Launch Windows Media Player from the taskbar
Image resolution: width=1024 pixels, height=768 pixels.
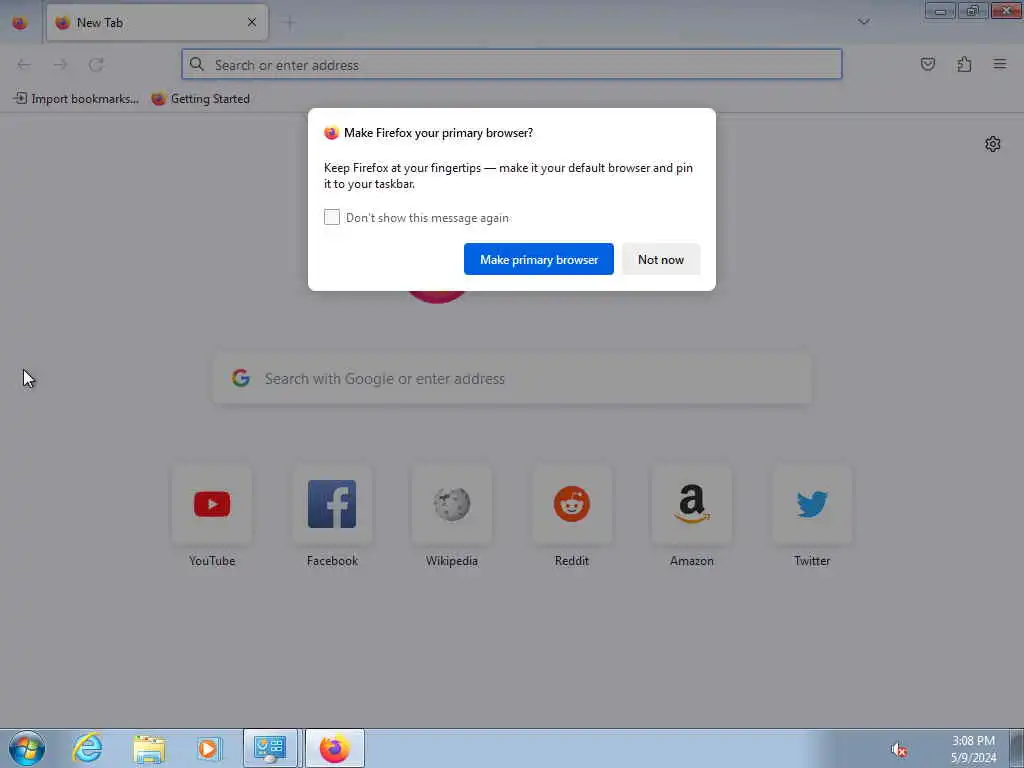click(209, 748)
